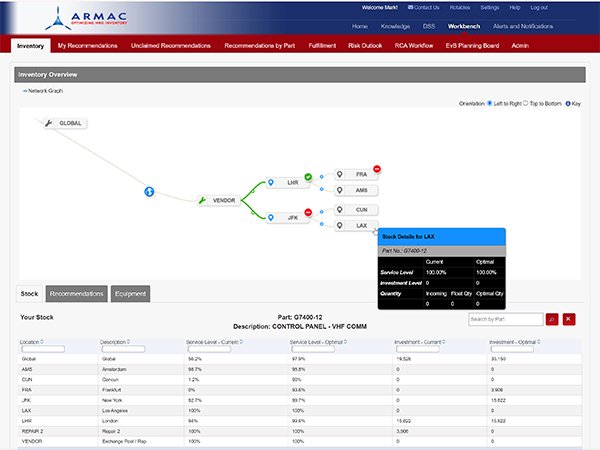This screenshot has height=450, width=600.
Task: Click the red alert badge on JFK node
Action: click(x=308, y=212)
